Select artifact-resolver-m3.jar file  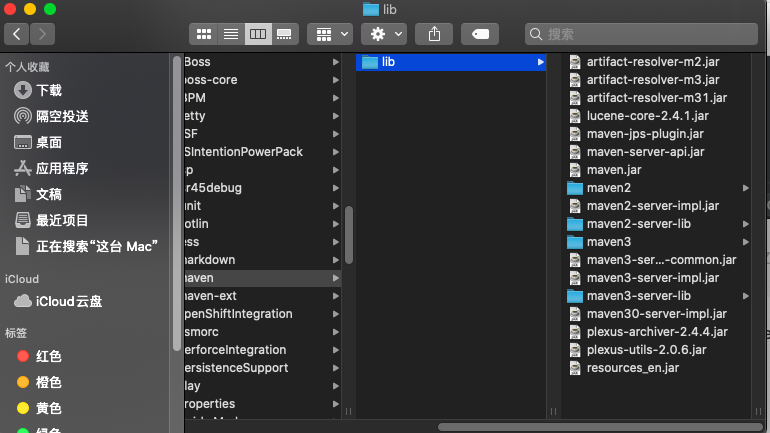click(x=644, y=80)
